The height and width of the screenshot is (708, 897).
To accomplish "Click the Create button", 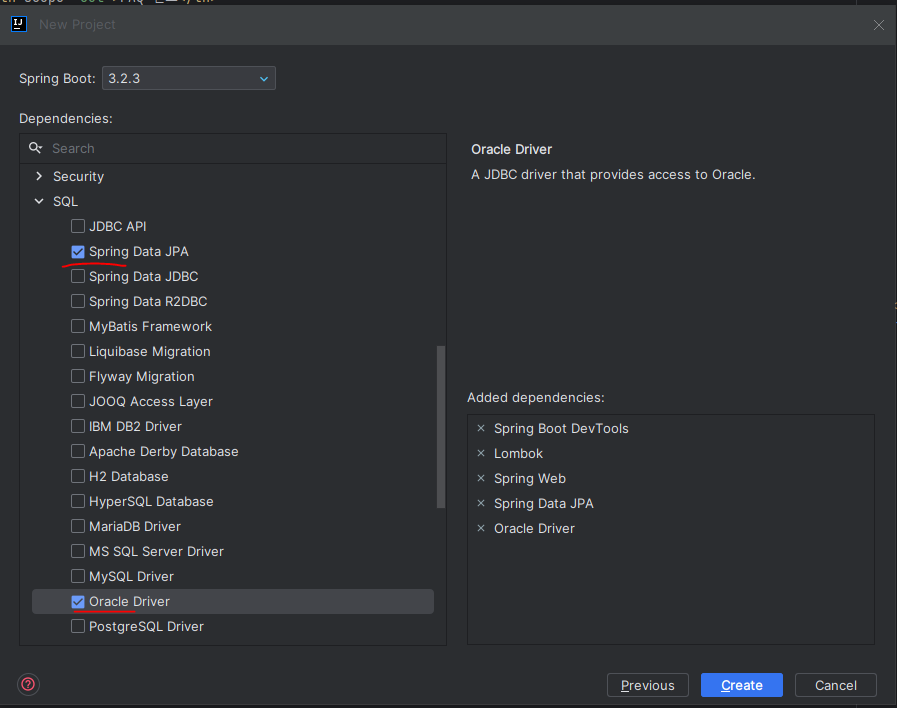I will coord(742,685).
